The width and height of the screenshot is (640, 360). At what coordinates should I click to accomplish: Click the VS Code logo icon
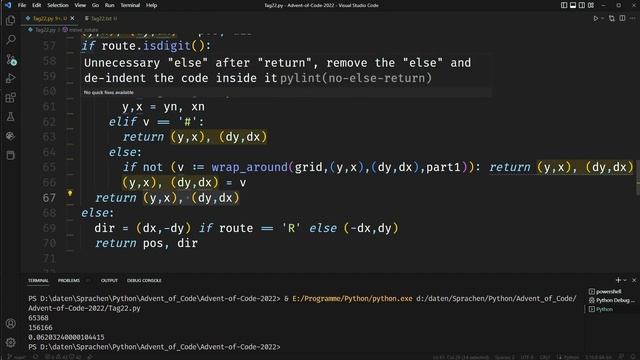(x=8, y=5)
